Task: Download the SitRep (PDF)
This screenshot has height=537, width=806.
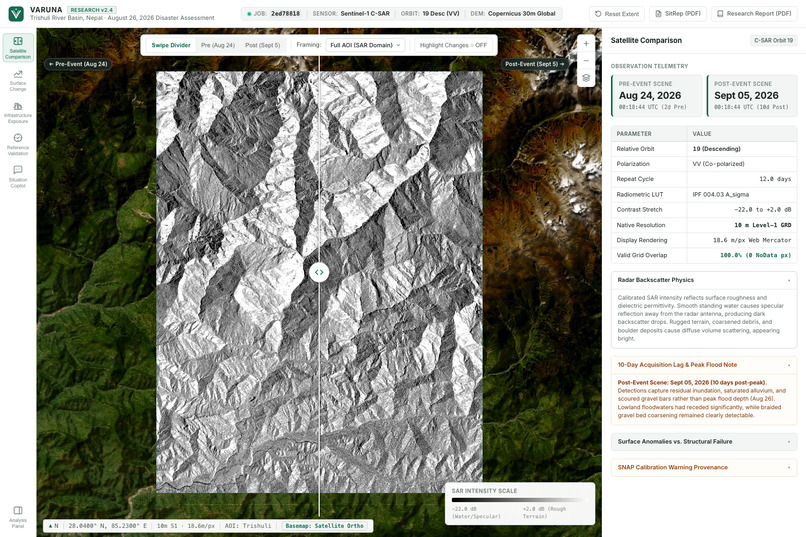Action: 678,14
